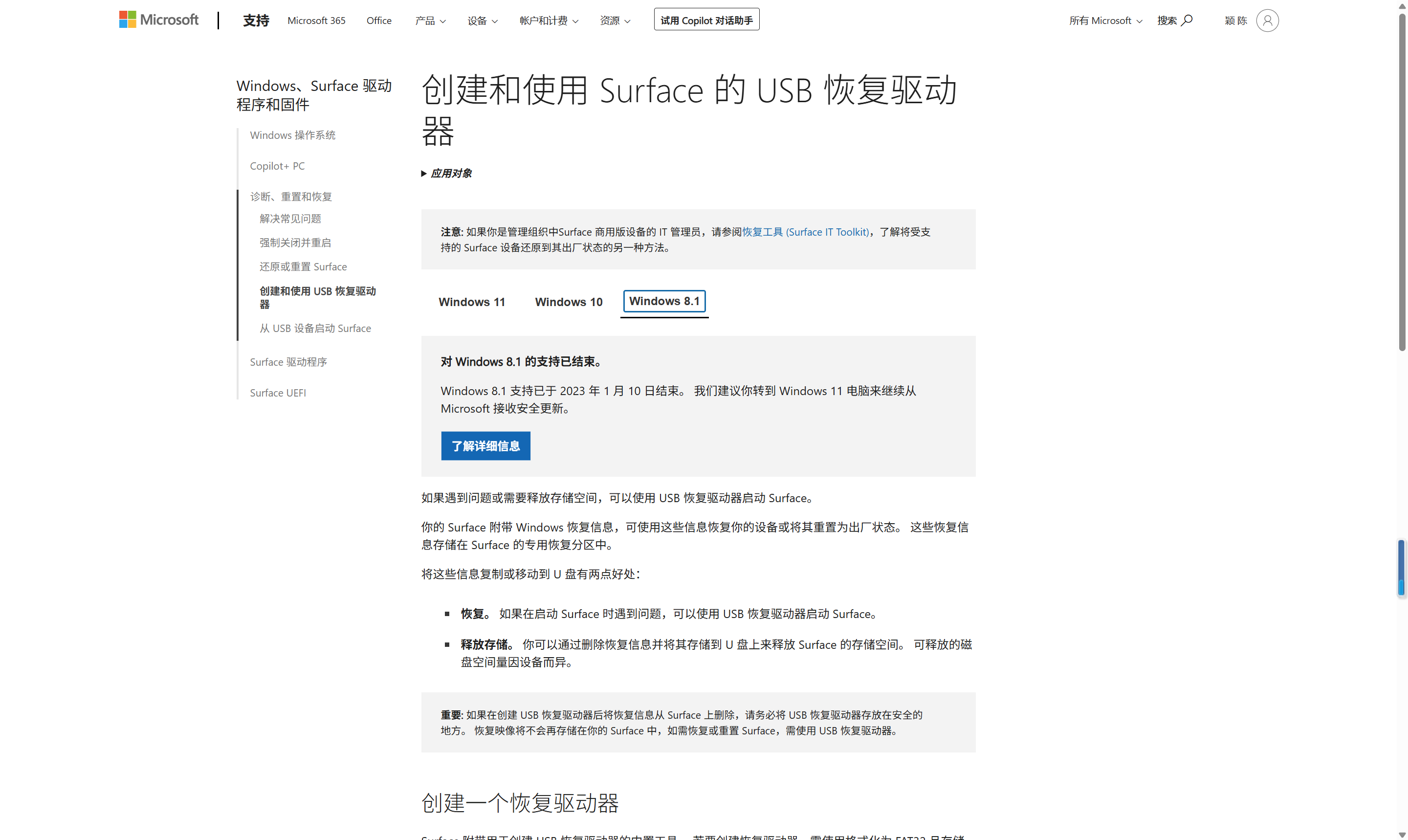Image resolution: width=1408 pixels, height=840 pixels.
Task: Click the user name 颖 陈
Action: click(1235, 21)
